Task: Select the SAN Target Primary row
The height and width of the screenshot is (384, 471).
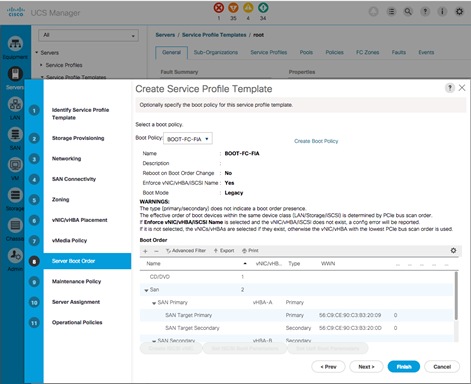Action: pyautogui.click(x=296, y=315)
